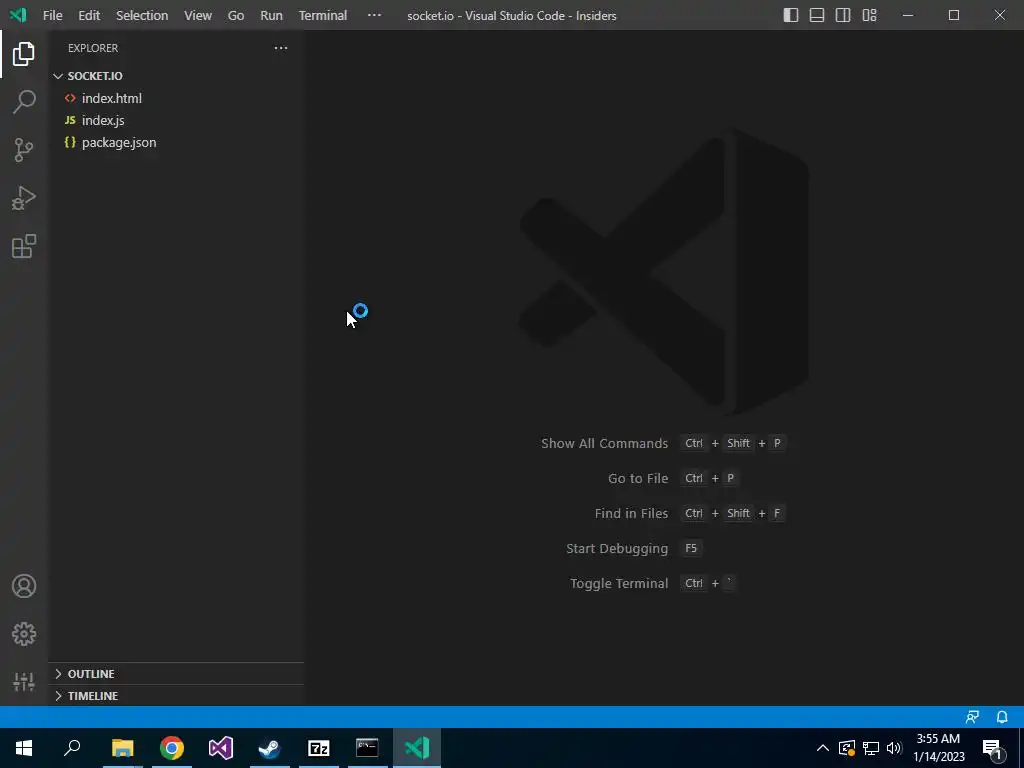Open 7-Zip from the taskbar
Viewport: 1024px width, 768px height.
click(319, 748)
